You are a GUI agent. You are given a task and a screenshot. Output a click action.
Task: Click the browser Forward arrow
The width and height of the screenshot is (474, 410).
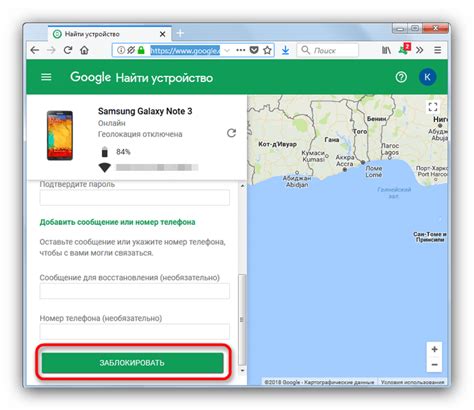click(51, 50)
